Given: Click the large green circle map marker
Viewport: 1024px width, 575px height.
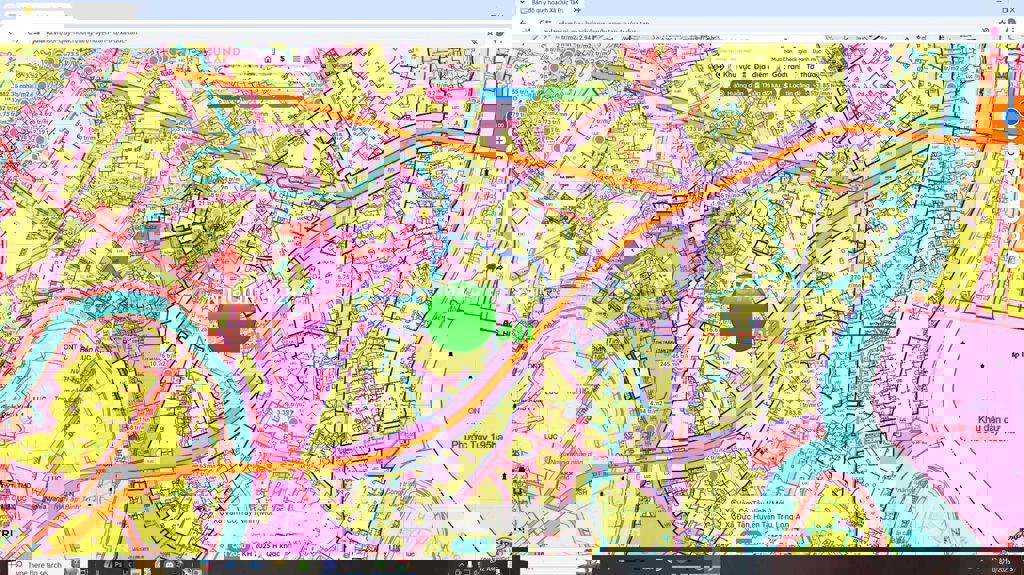Looking at the screenshot, I should coord(461,318).
